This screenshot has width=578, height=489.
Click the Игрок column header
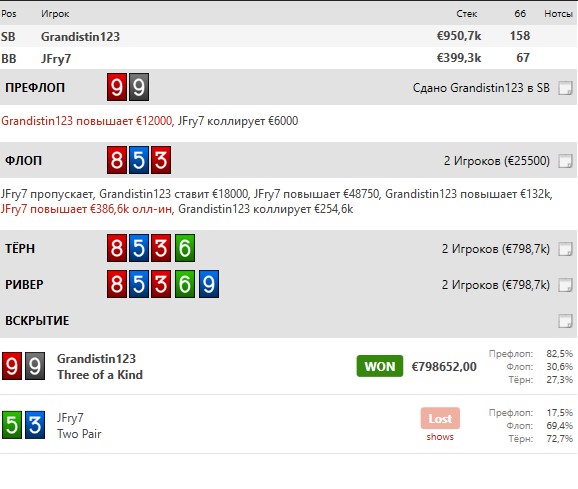click(55, 14)
